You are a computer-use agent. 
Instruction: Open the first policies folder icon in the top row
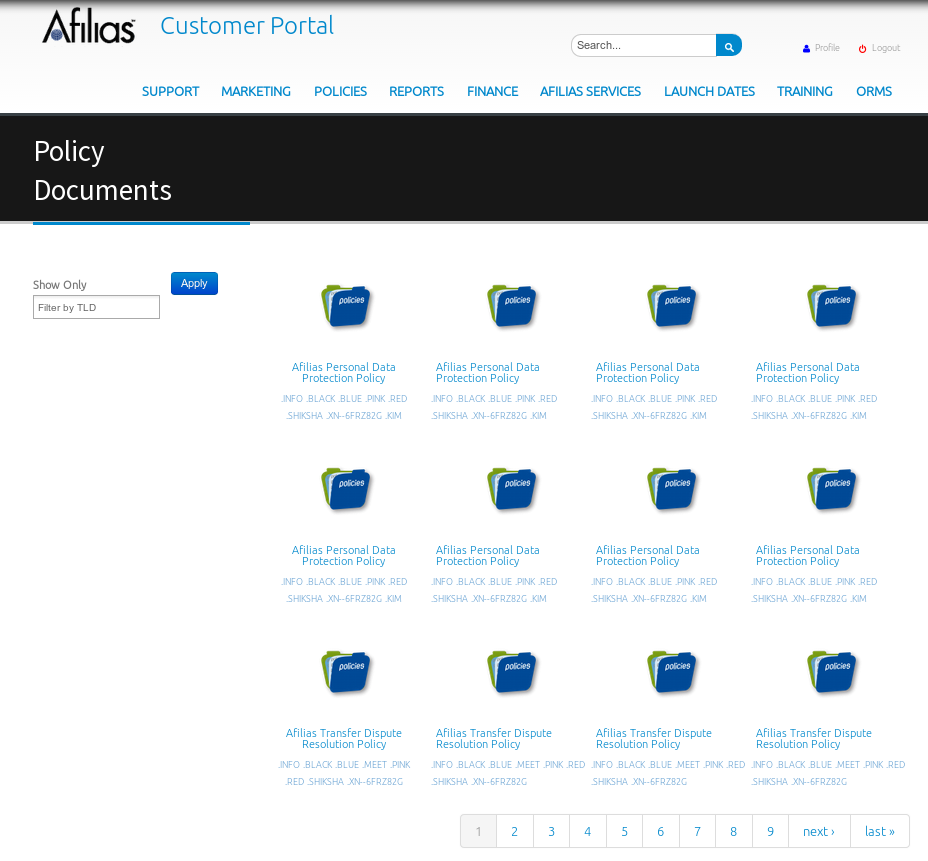(346, 306)
